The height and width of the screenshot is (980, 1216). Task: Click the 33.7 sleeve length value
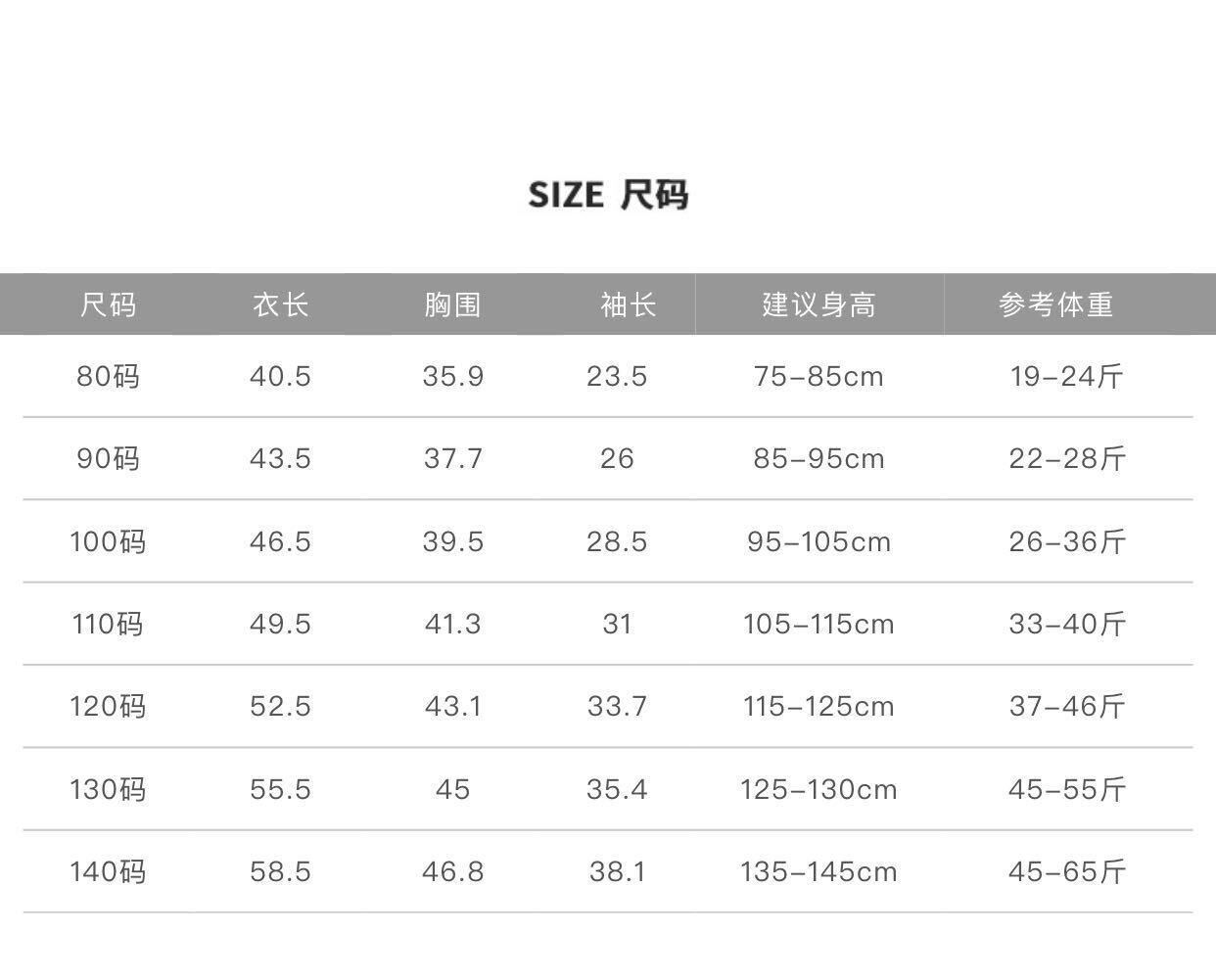click(618, 706)
